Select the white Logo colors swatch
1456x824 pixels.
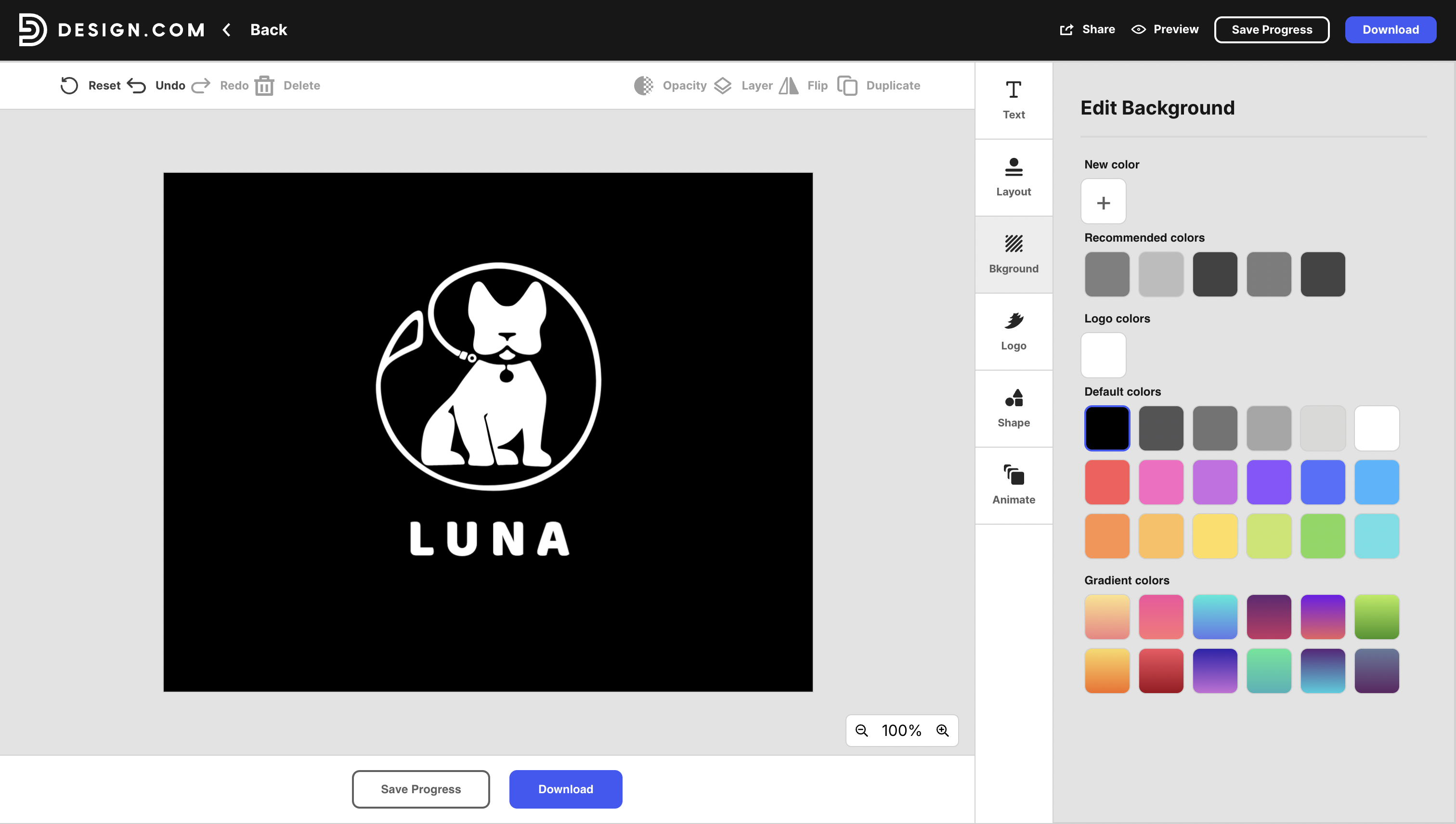tap(1104, 355)
